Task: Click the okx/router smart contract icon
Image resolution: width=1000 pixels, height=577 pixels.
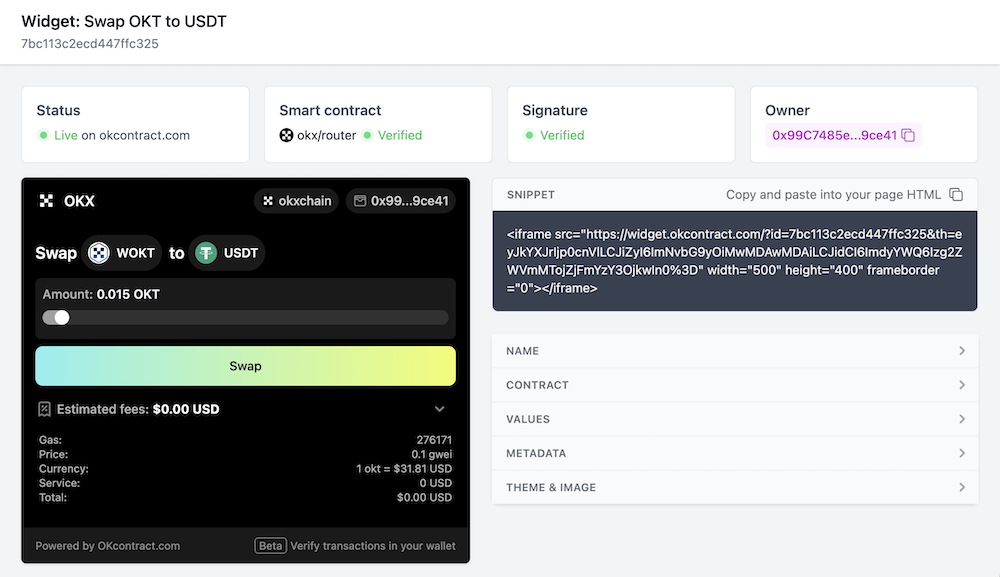Action: coord(286,135)
